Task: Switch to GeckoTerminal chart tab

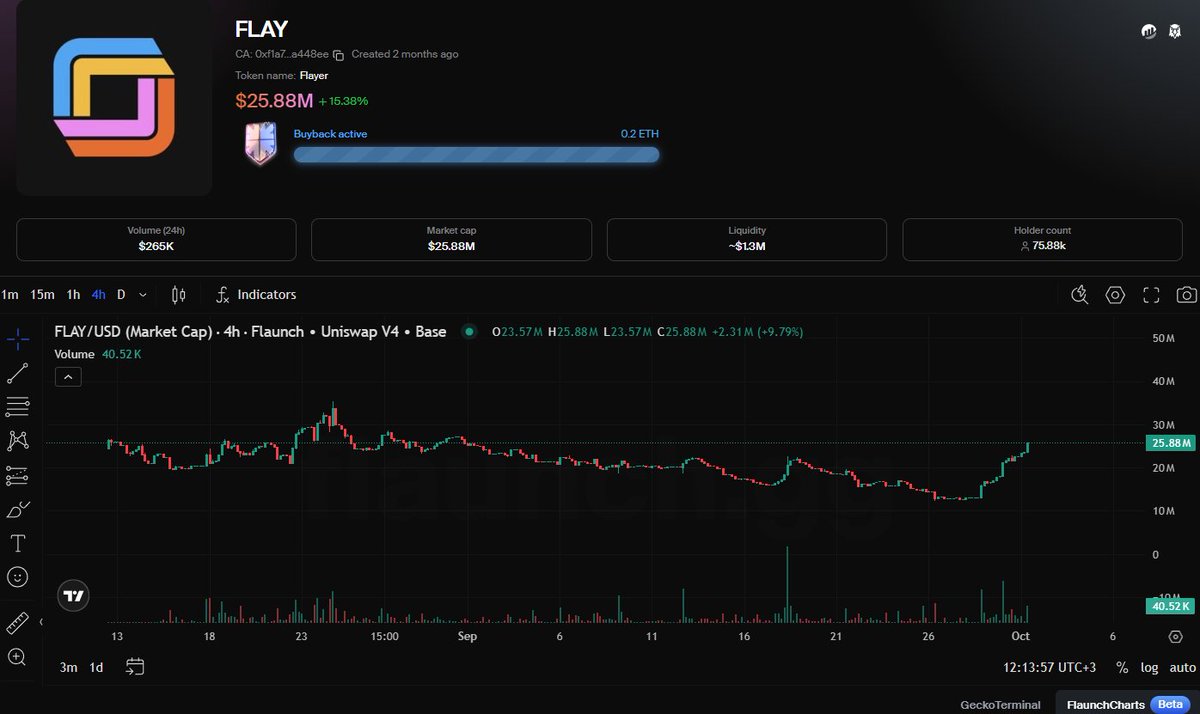Action: point(1000,704)
